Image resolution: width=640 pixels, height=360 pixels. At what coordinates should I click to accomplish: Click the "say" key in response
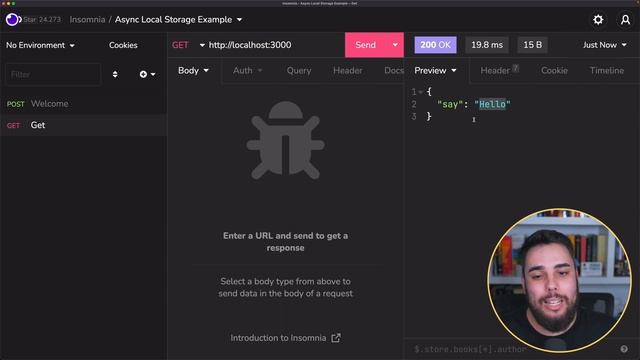click(450, 104)
